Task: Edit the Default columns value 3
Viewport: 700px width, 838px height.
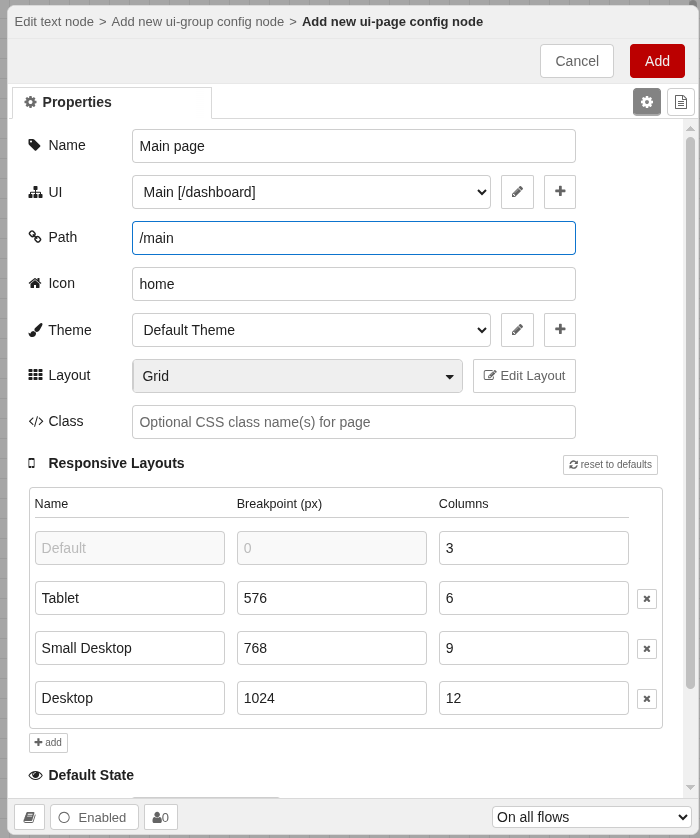Action: 533,548
